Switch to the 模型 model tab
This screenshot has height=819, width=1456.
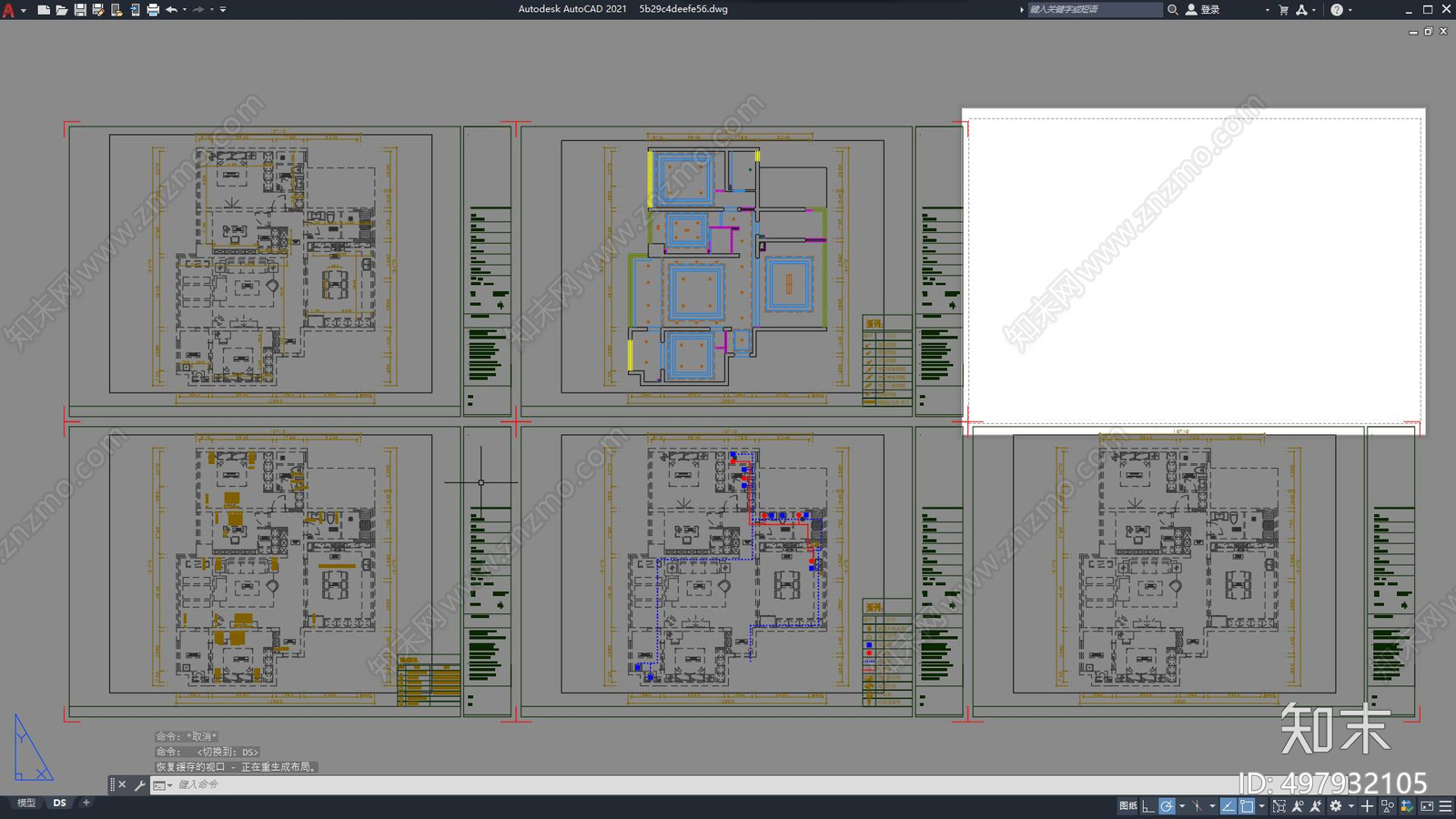pos(26,803)
